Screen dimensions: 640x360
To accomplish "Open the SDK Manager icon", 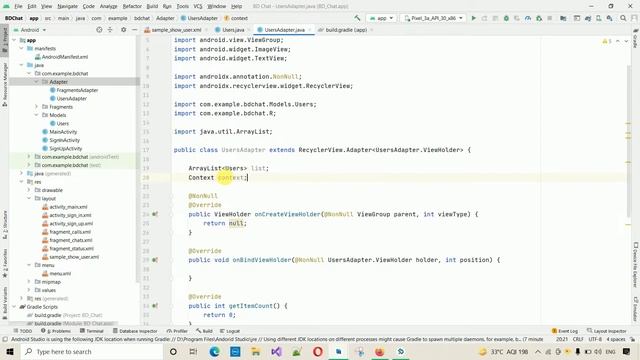I will pos(609,18).
